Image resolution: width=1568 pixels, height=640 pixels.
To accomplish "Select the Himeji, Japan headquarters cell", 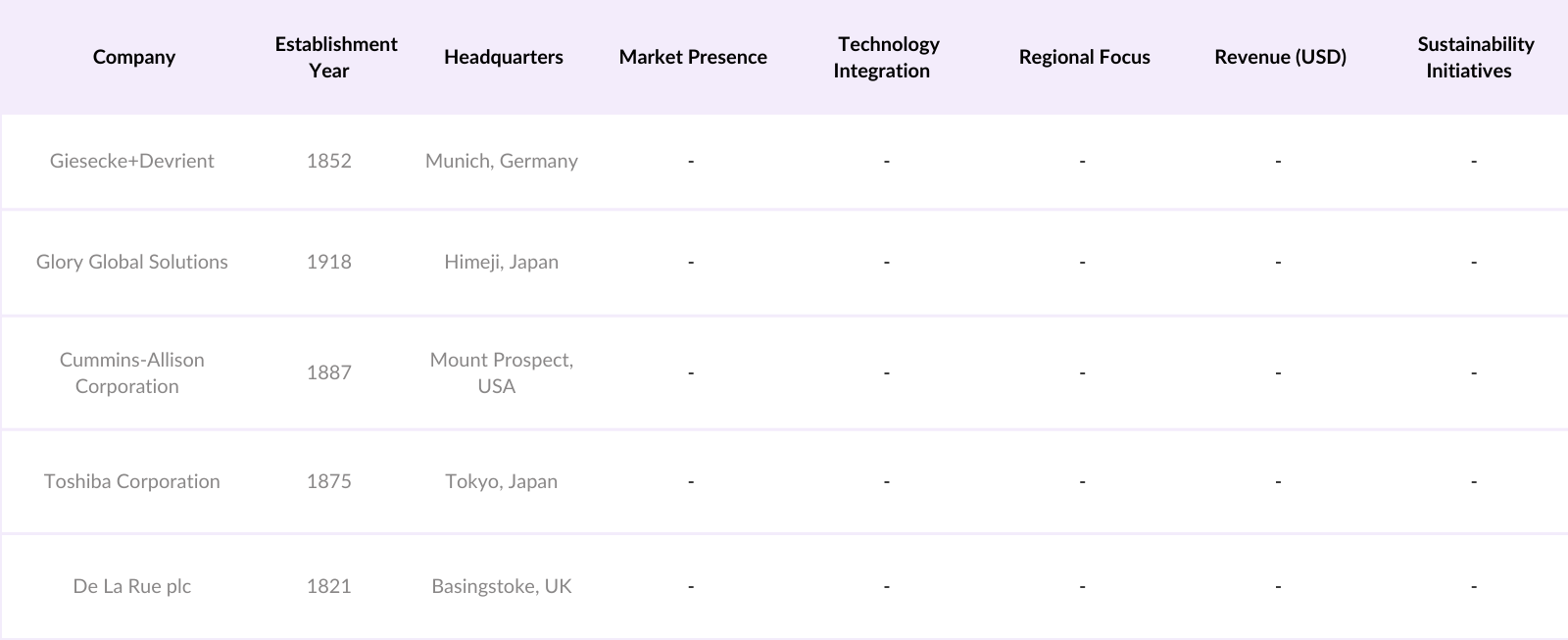I will (x=502, y=262).
